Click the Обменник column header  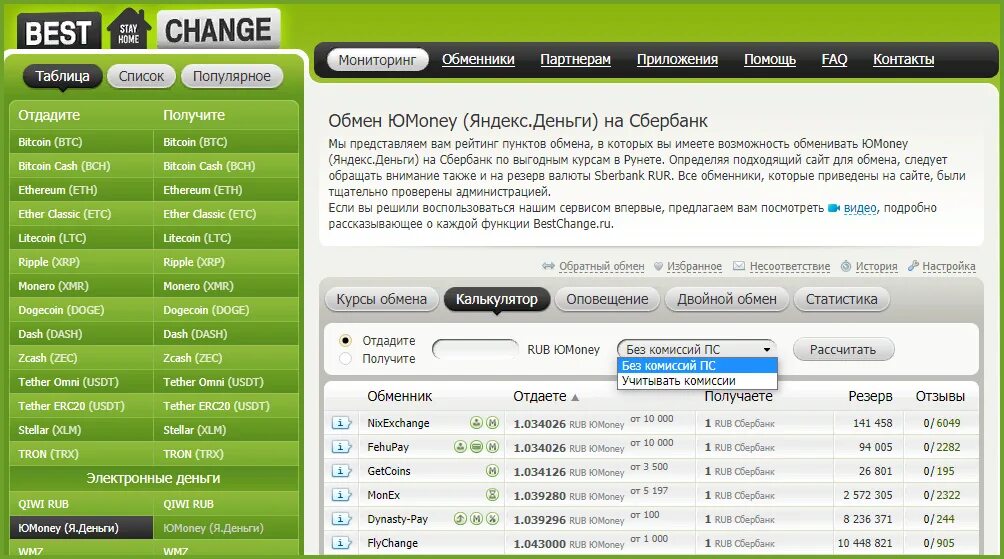pos(400,396)
